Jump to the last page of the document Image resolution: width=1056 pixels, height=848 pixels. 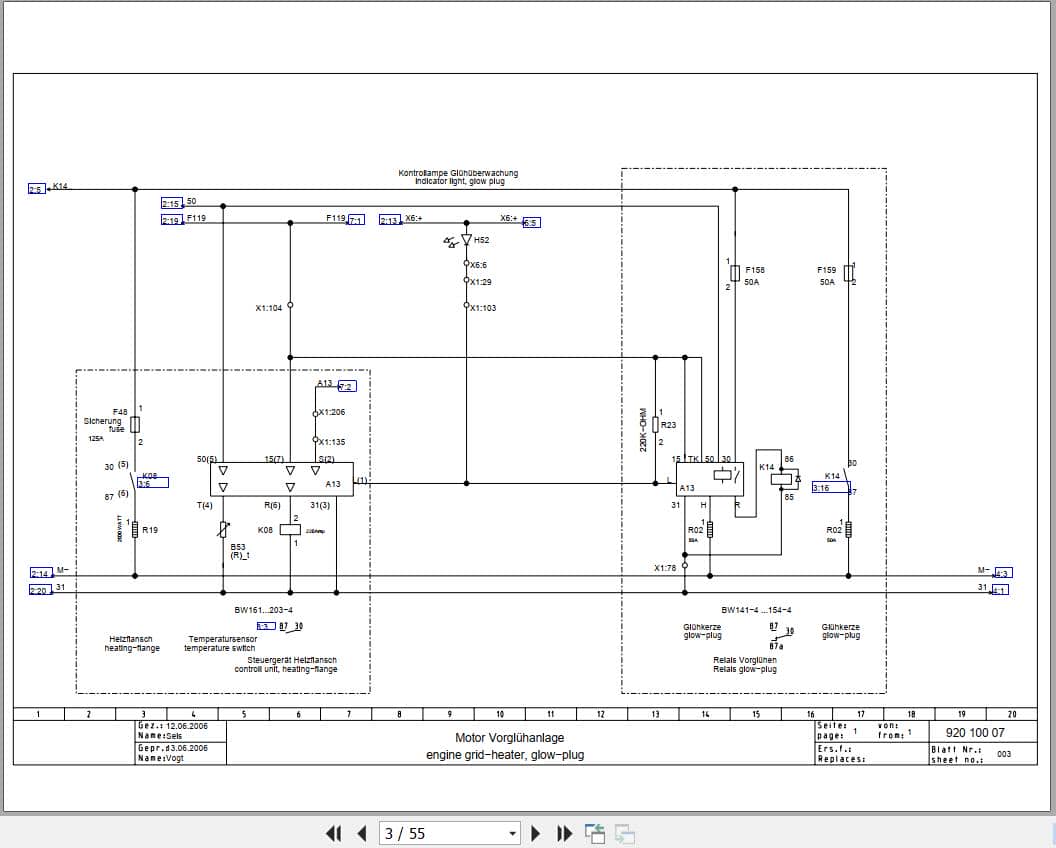click(563, 833)
